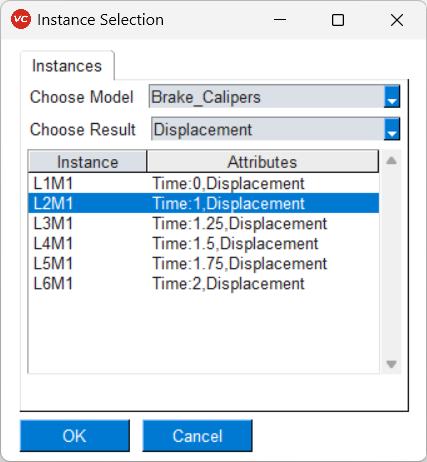Switch to the Instances tab
Viewport: 427px width, 462px height.
[x=67, y=66]
